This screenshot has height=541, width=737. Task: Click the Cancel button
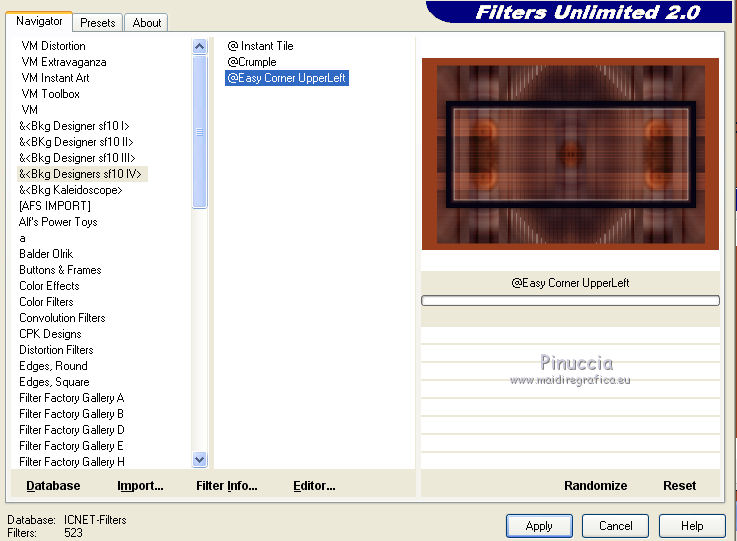coord(615,525)
